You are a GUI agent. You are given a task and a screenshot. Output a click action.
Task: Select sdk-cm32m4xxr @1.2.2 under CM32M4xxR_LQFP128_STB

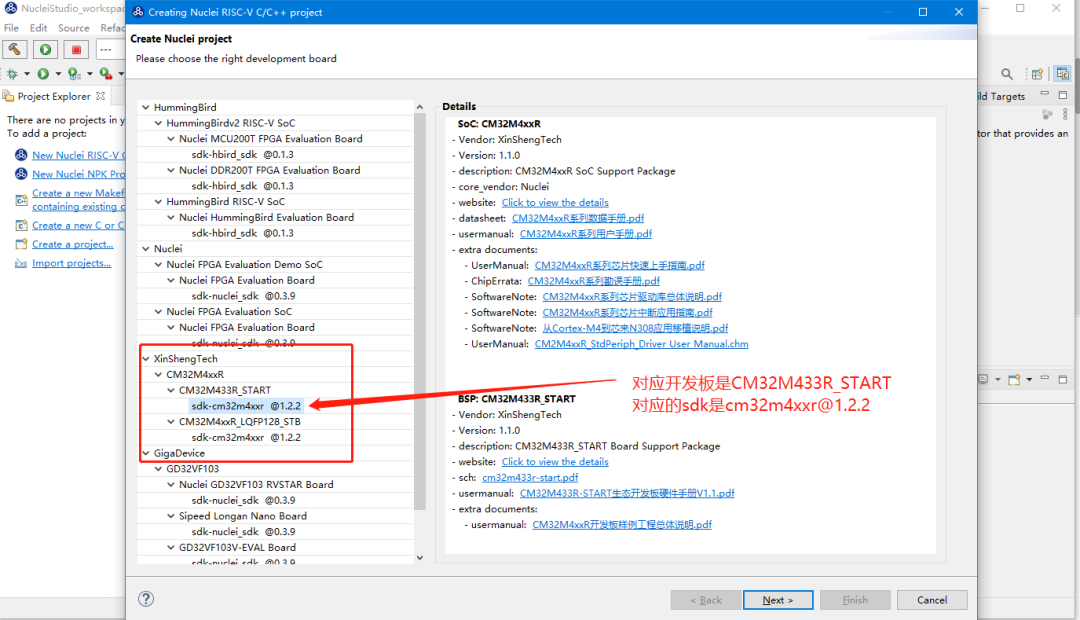246,437
